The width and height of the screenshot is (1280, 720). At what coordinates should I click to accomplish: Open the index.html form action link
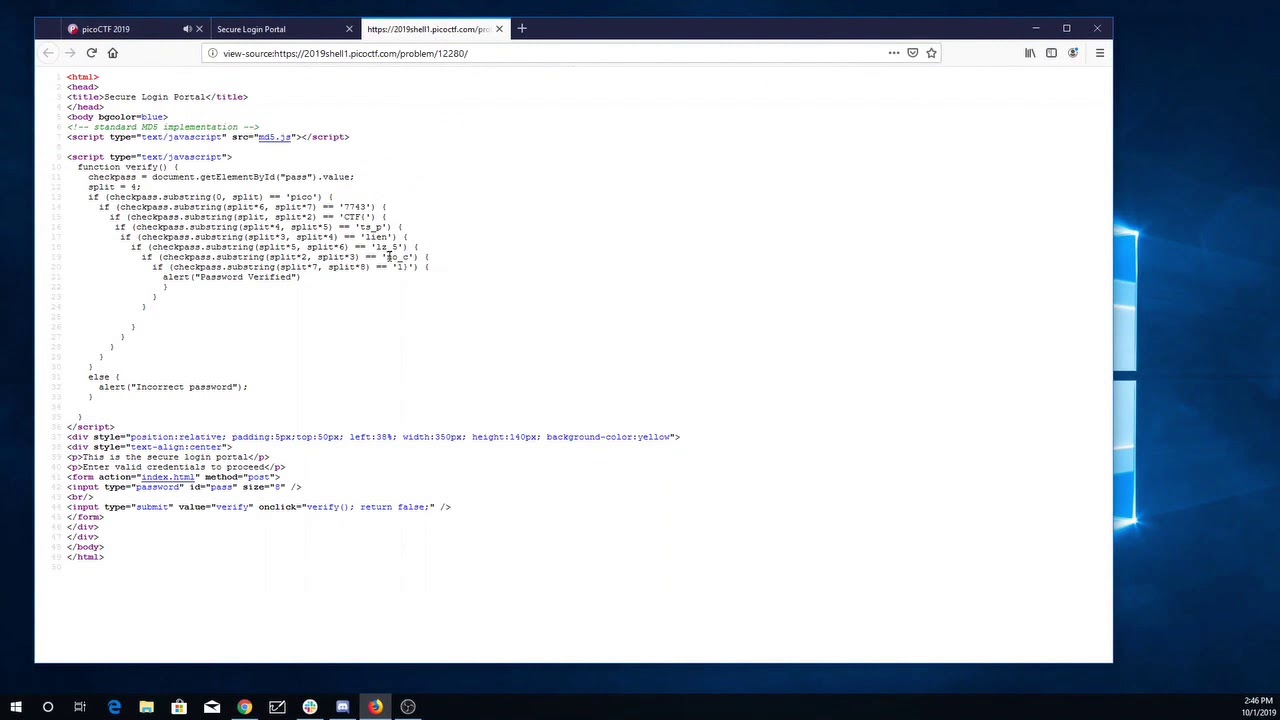pos(167,477)
